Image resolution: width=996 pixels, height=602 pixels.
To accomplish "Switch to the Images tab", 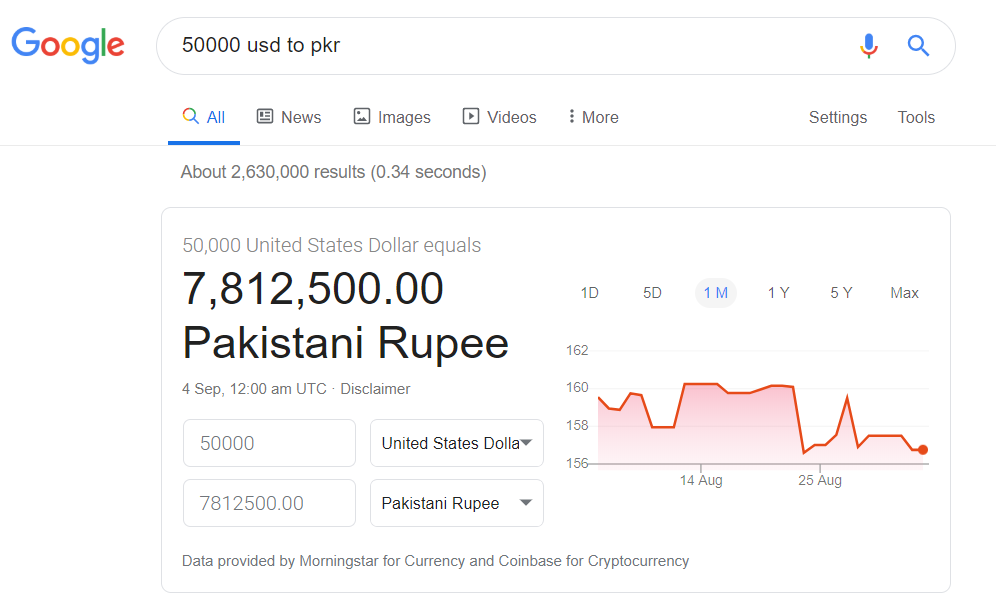I will coord(392,117).
